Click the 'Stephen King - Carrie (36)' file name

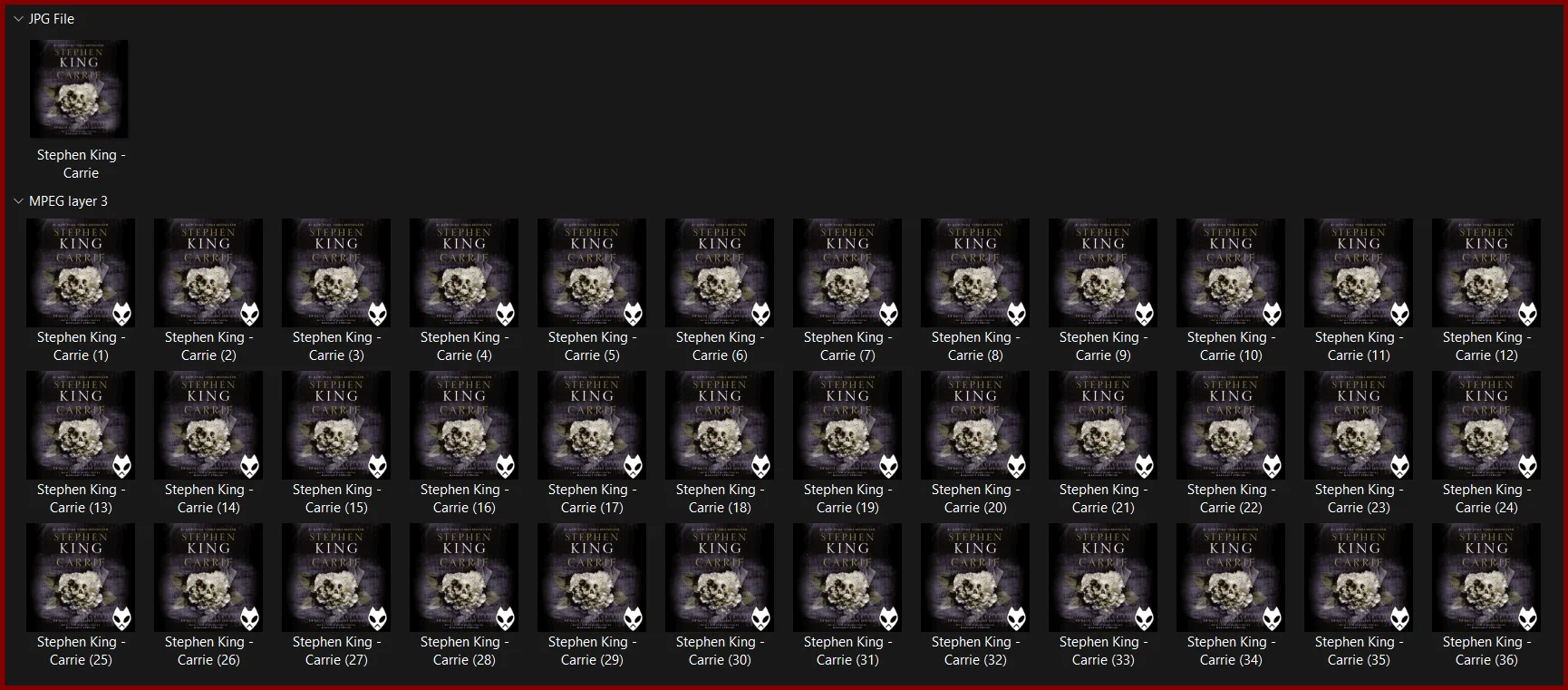(1486, 651)
